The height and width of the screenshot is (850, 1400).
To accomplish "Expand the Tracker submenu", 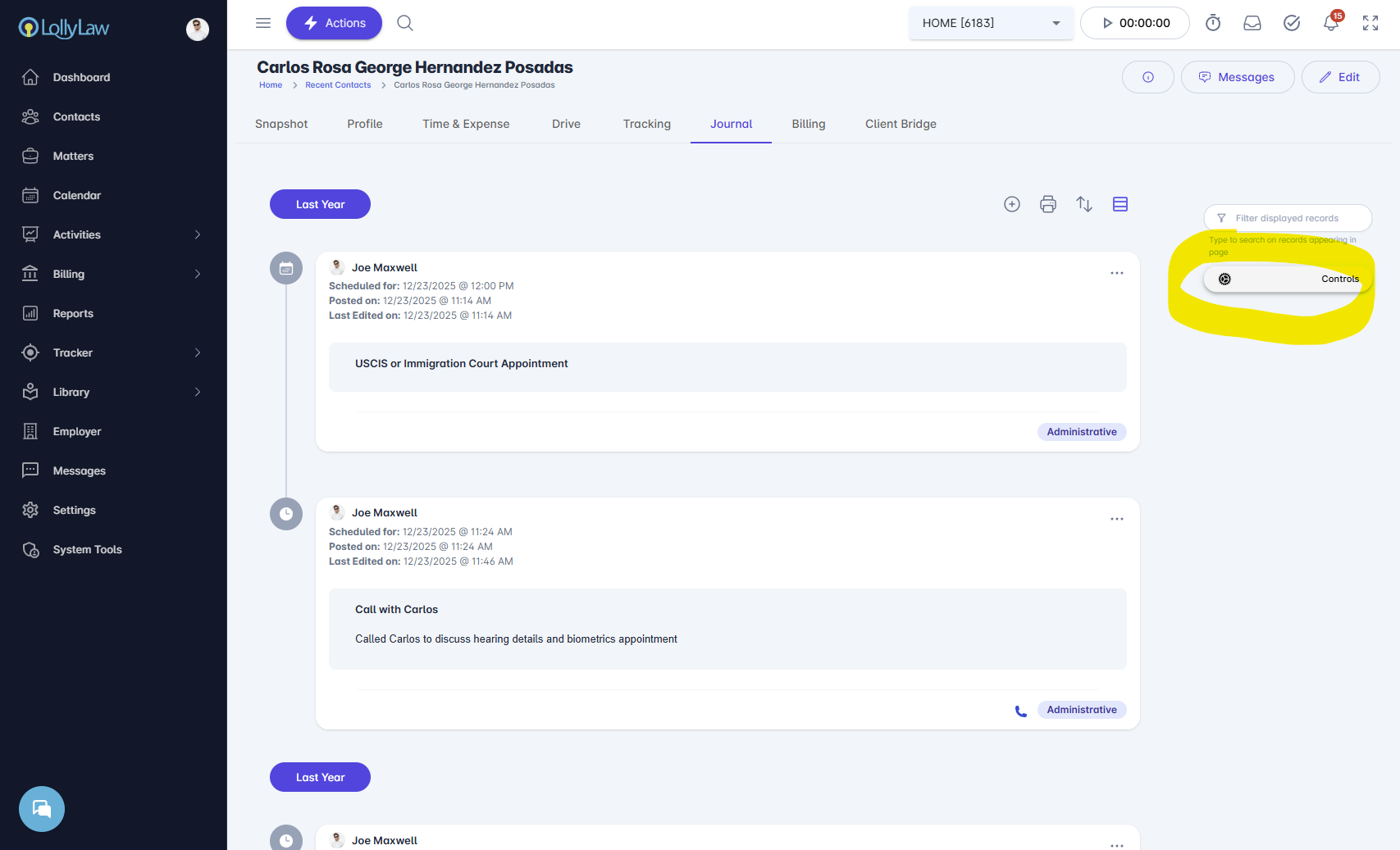I will tap(198, 352).
